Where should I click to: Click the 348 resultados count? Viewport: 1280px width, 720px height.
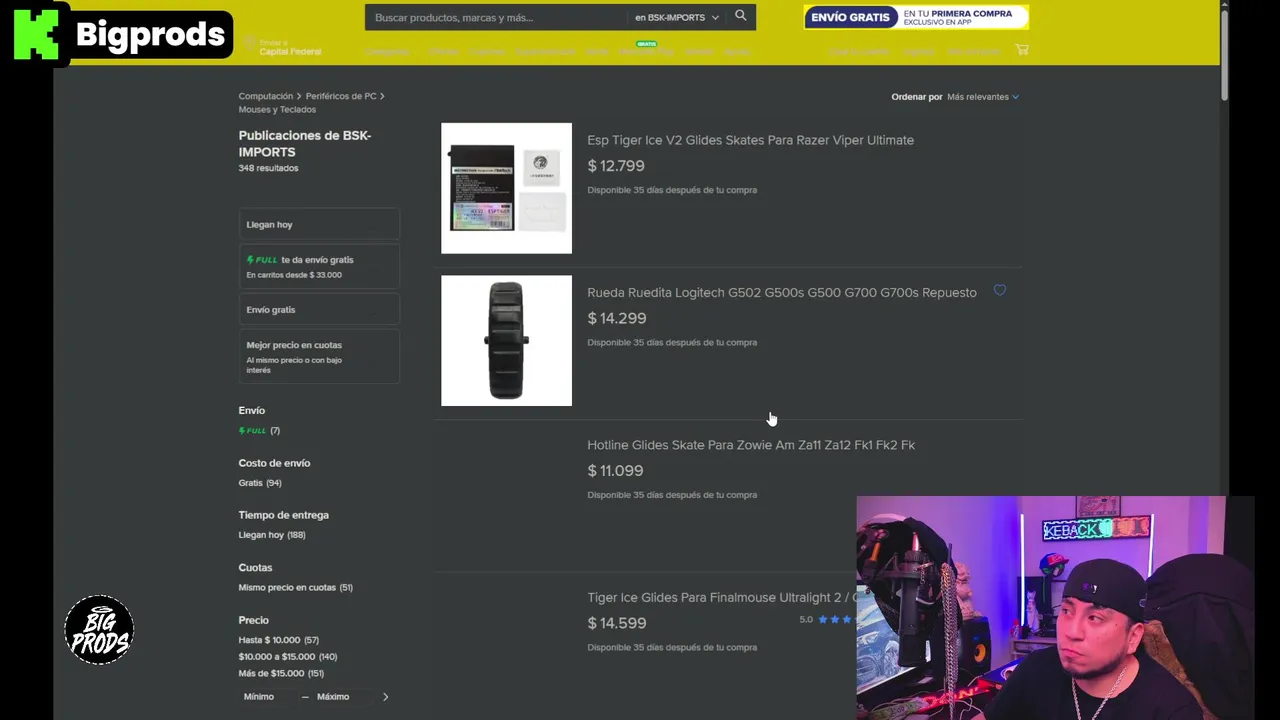(x=268, y=168)
